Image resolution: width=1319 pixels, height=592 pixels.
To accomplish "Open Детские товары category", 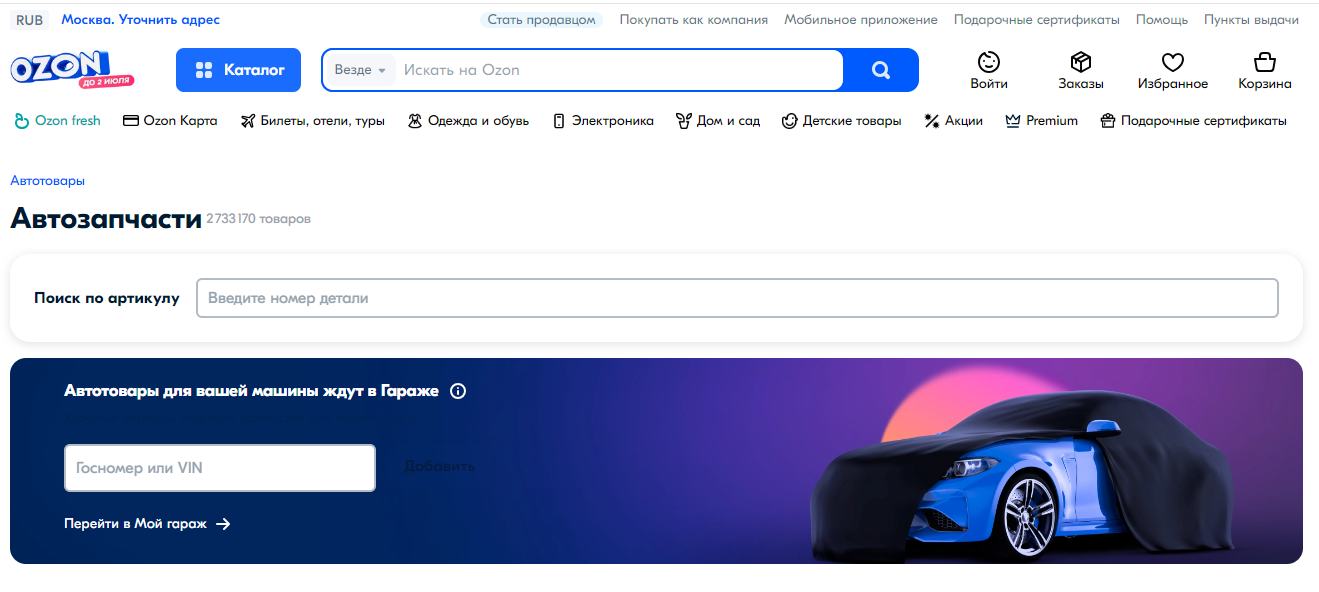I will [x=841, y=121].
